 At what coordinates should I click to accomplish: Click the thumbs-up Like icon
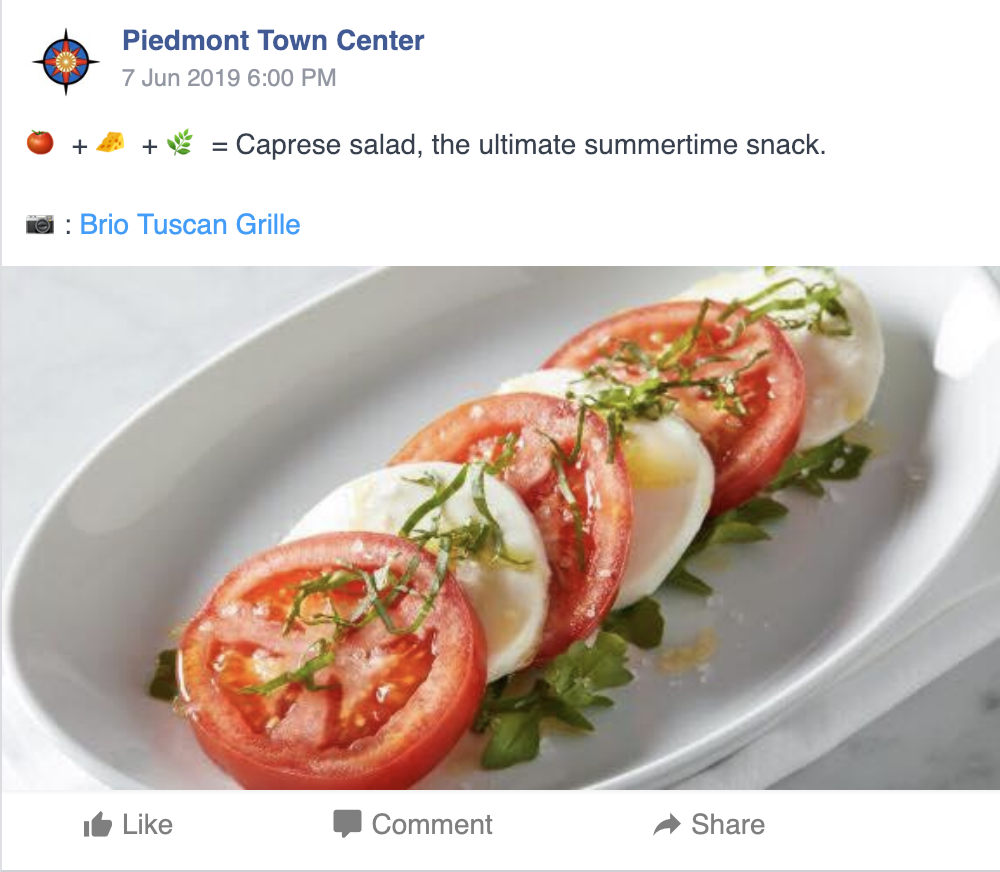98,825
